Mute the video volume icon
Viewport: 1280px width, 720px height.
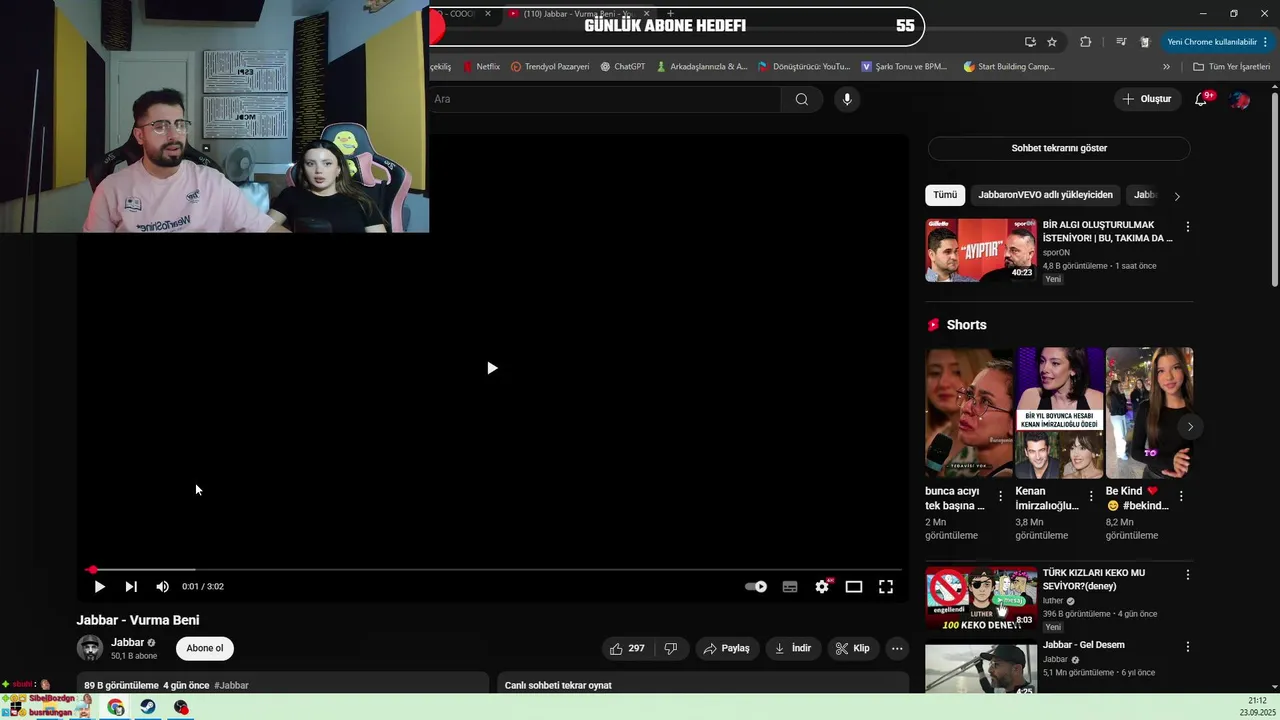162,587
